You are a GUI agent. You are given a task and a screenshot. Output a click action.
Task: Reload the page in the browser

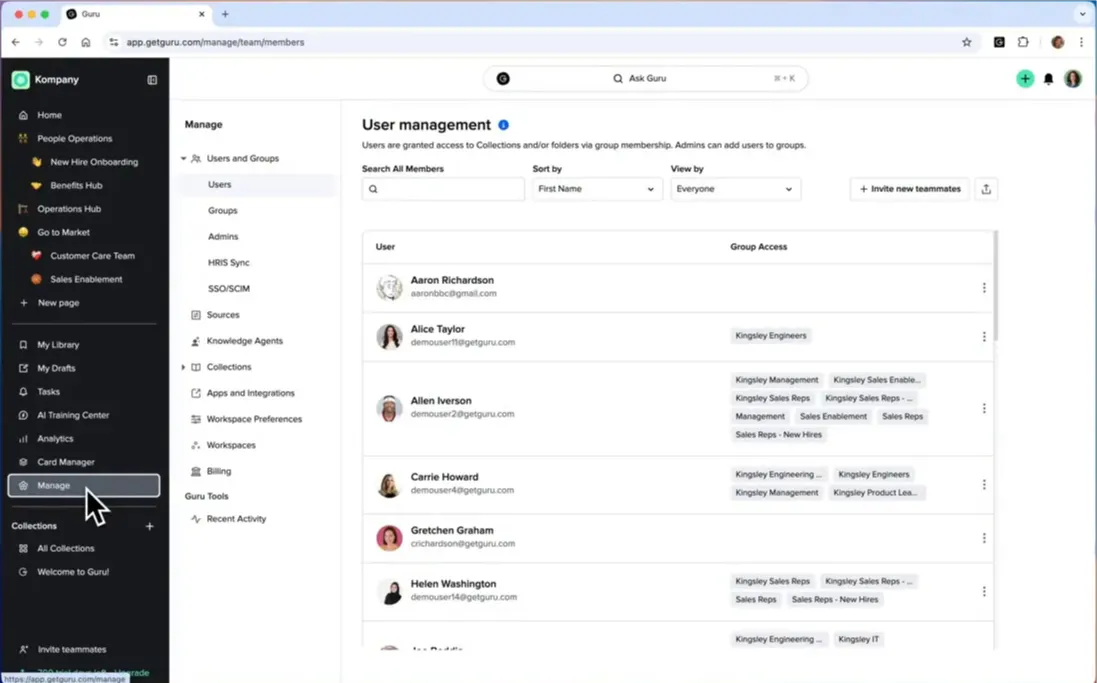pyautogui.click(x=62, y=42)
